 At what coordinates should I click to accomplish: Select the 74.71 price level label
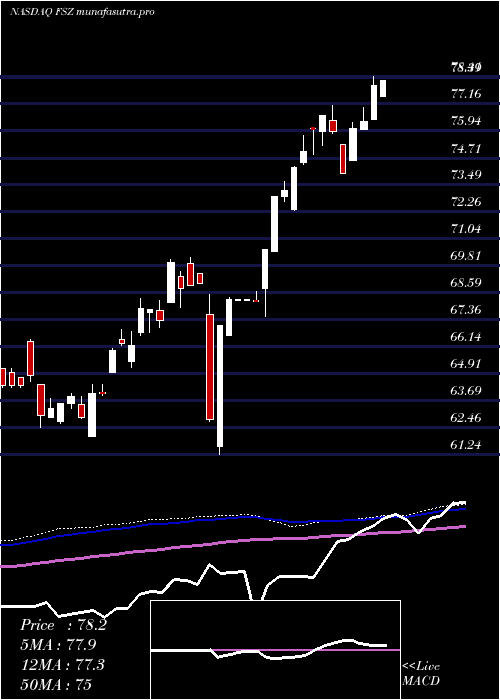coord(466,148)
